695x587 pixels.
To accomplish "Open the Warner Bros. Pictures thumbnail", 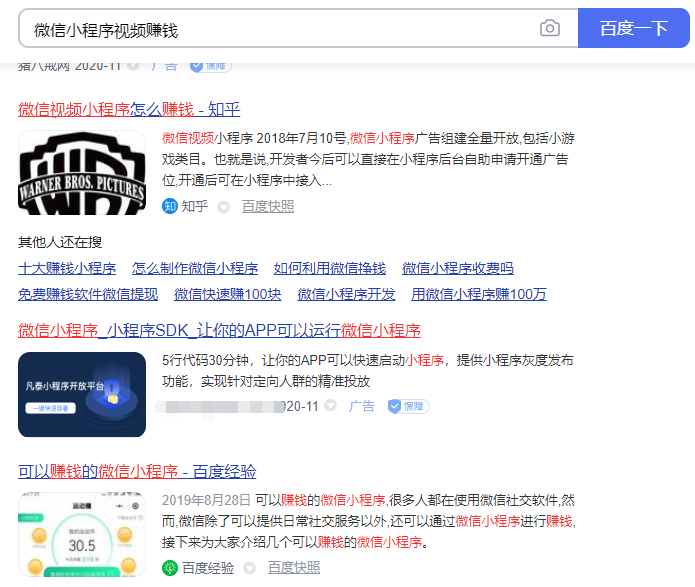I will (x=82, y=172).
